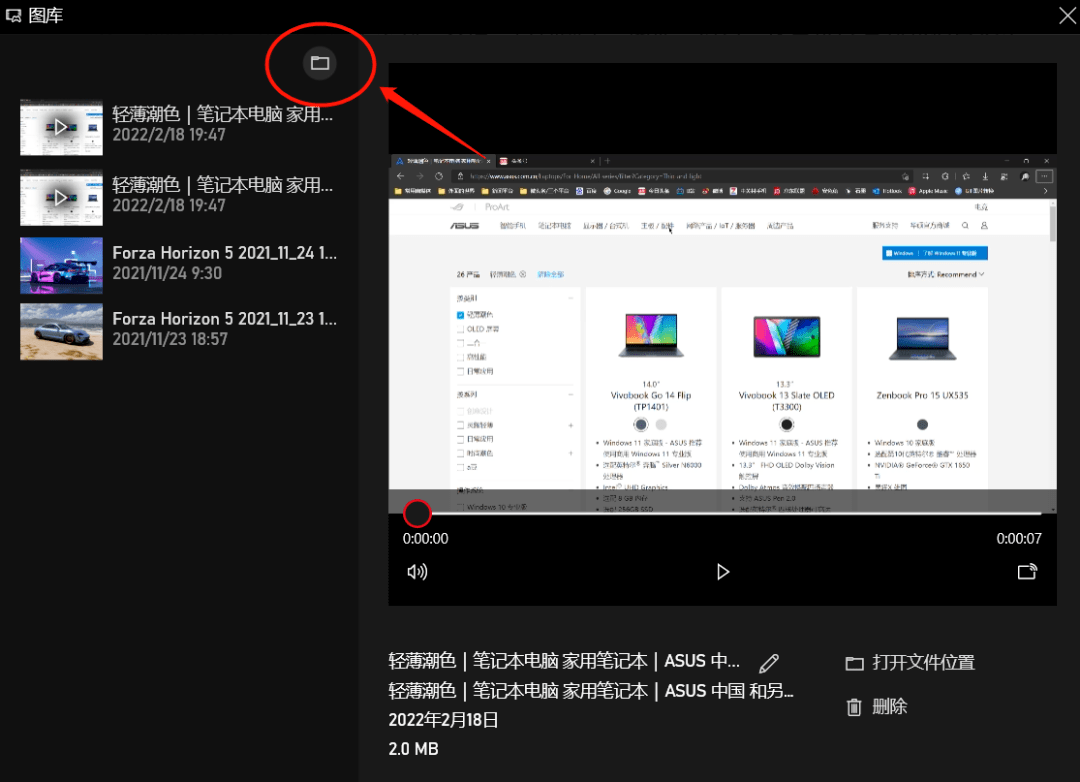Select the Forza Horizon 5 2021_11_23 title
The image size is (1080, 782).
tap(224, 319)
